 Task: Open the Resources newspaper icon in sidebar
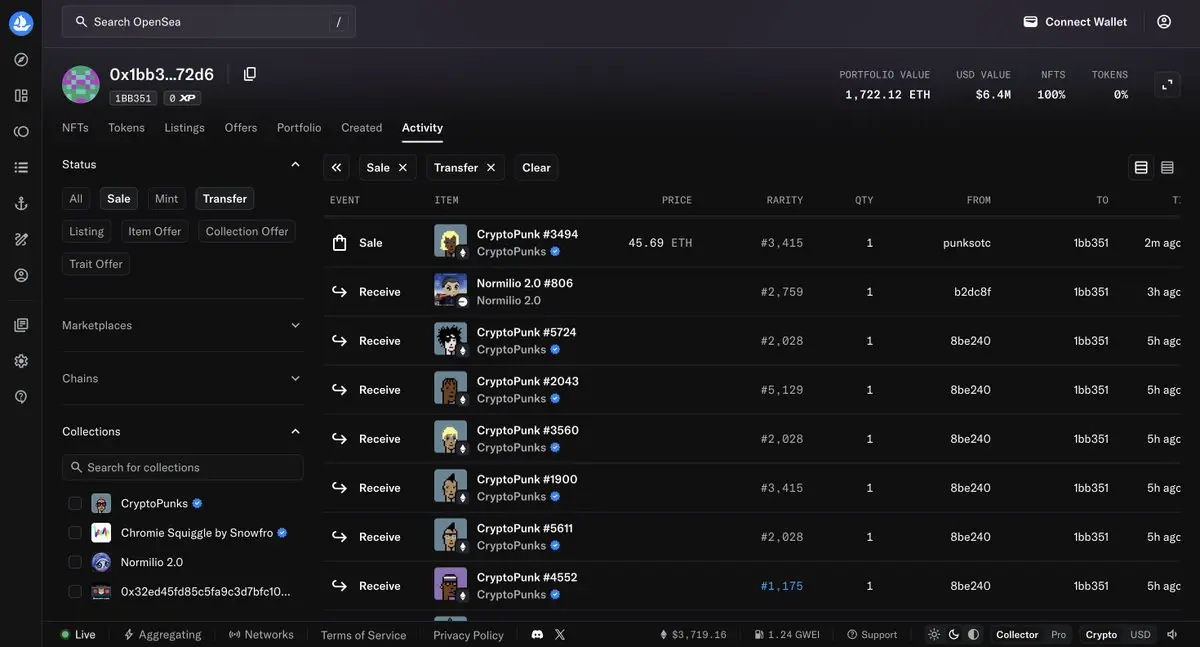point(21,325)
